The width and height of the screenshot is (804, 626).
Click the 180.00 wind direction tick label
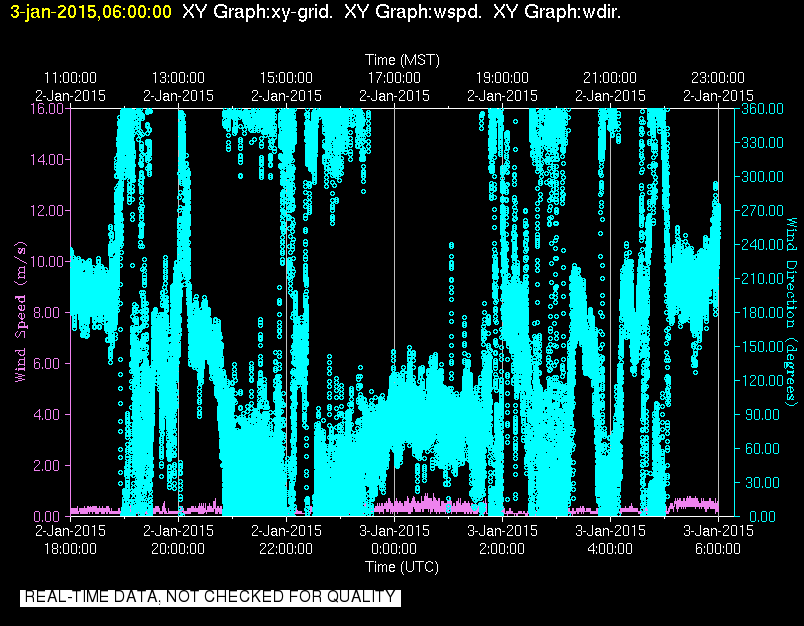tap(762, 312)
